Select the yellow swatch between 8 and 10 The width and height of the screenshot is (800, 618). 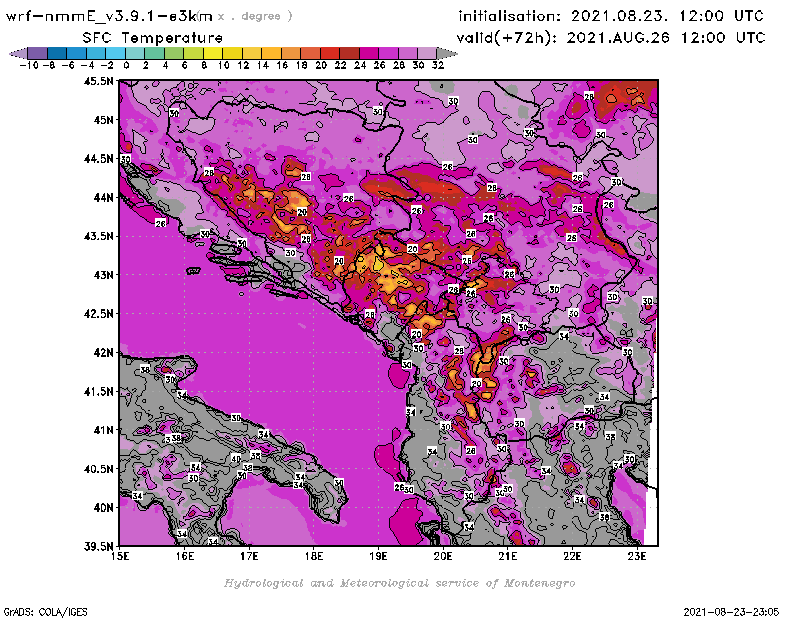point(213,53)
